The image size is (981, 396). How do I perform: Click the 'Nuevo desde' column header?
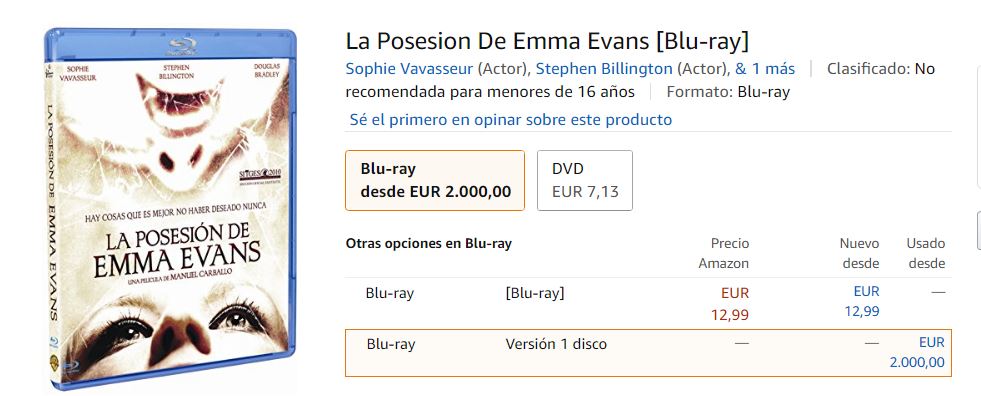pos(860,253)
